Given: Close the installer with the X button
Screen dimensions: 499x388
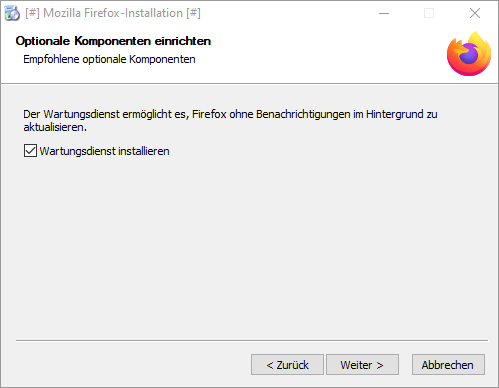Looking at the screenshot, I should tap(475, 13).
